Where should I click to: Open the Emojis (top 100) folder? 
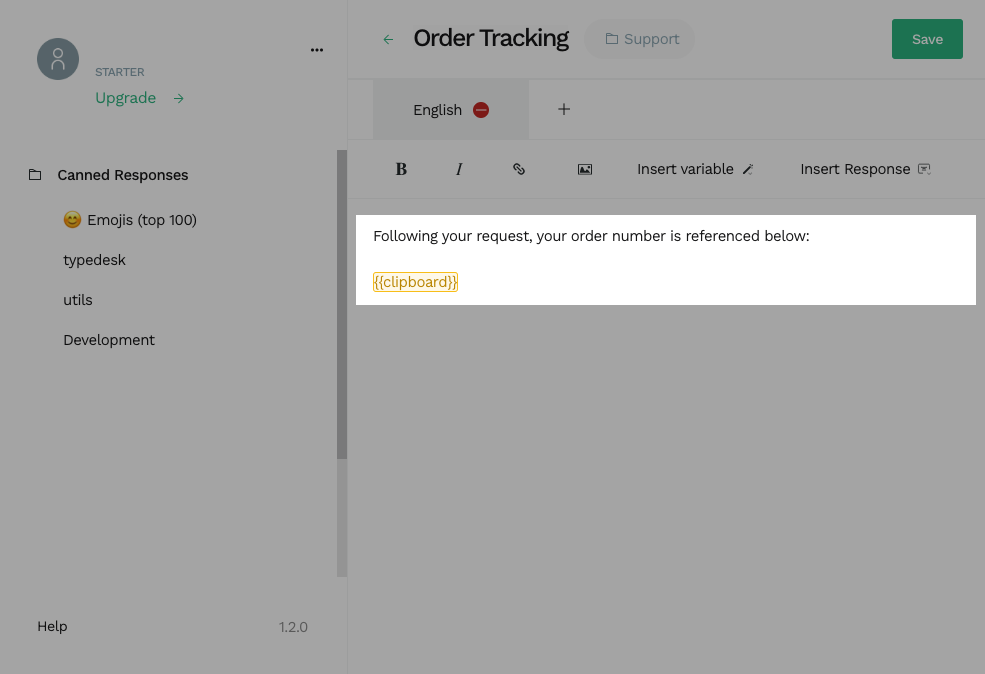(x=130, y=220)
